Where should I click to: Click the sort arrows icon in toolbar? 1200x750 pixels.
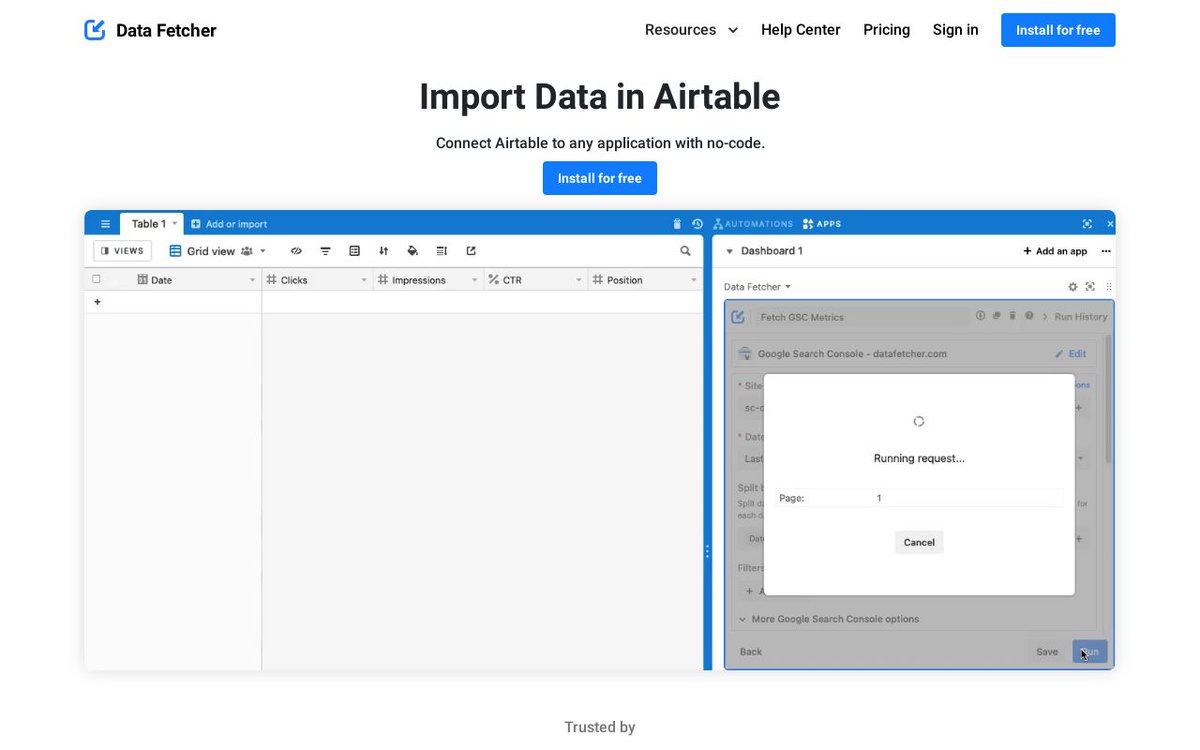(x=383, y=251)
